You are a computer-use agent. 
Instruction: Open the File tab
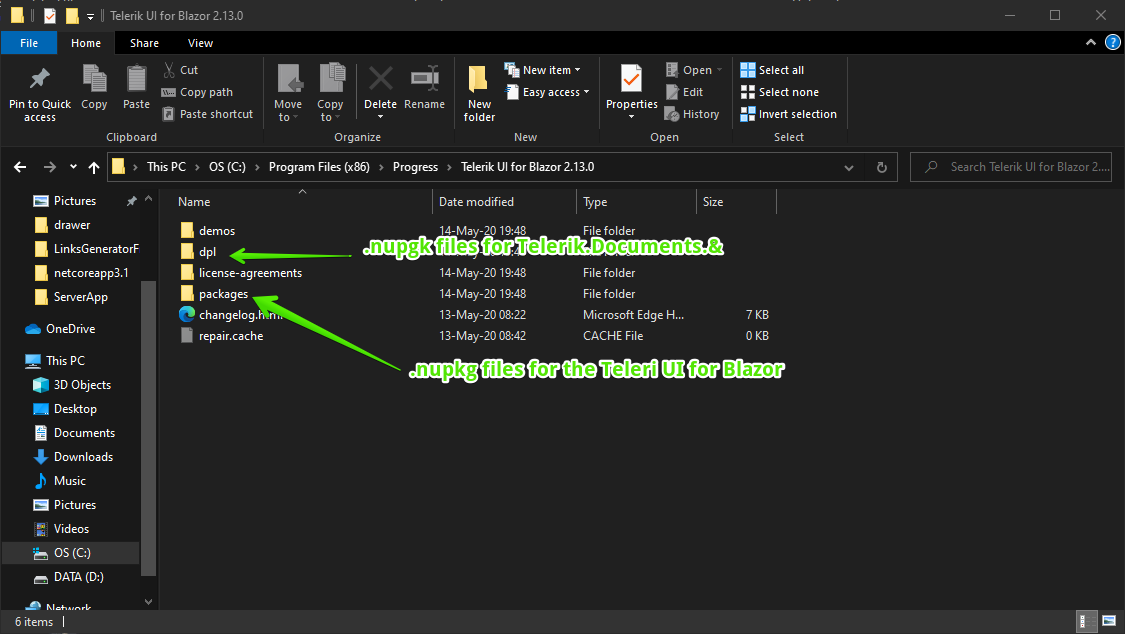pyautogui.click(x=29, y=43)
